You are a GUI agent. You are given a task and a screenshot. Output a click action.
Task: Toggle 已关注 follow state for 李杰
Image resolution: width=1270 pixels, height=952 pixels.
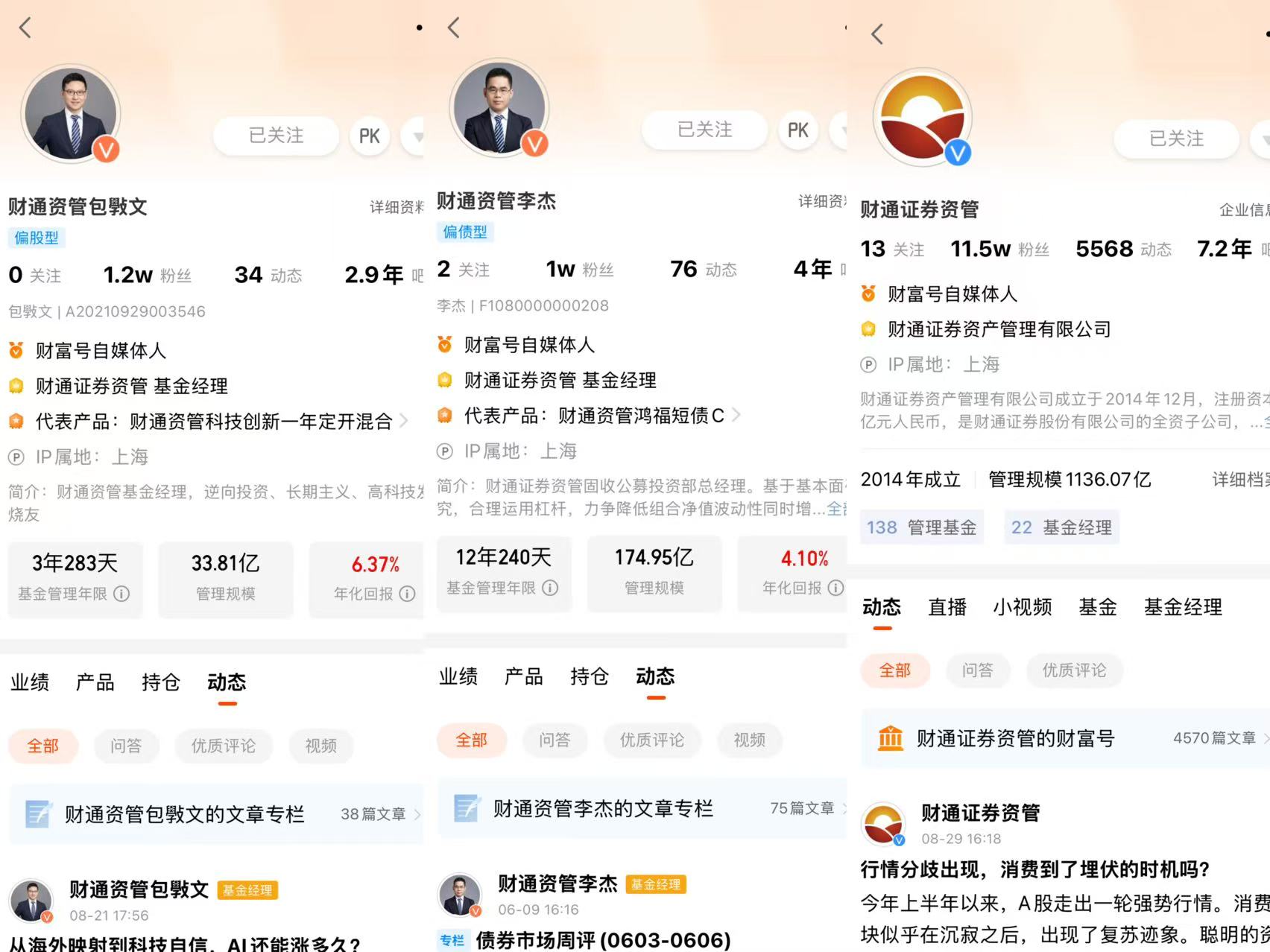coord(704,130)
